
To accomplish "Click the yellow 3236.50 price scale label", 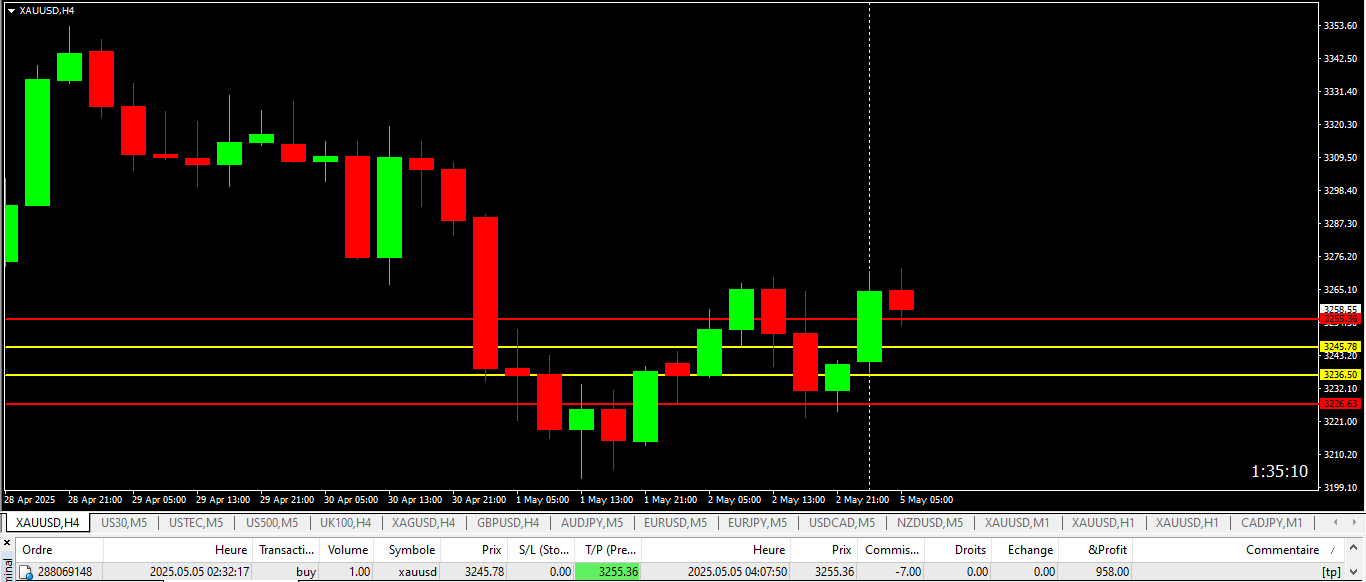I will pyautogui.click(x=1341, y=374).
